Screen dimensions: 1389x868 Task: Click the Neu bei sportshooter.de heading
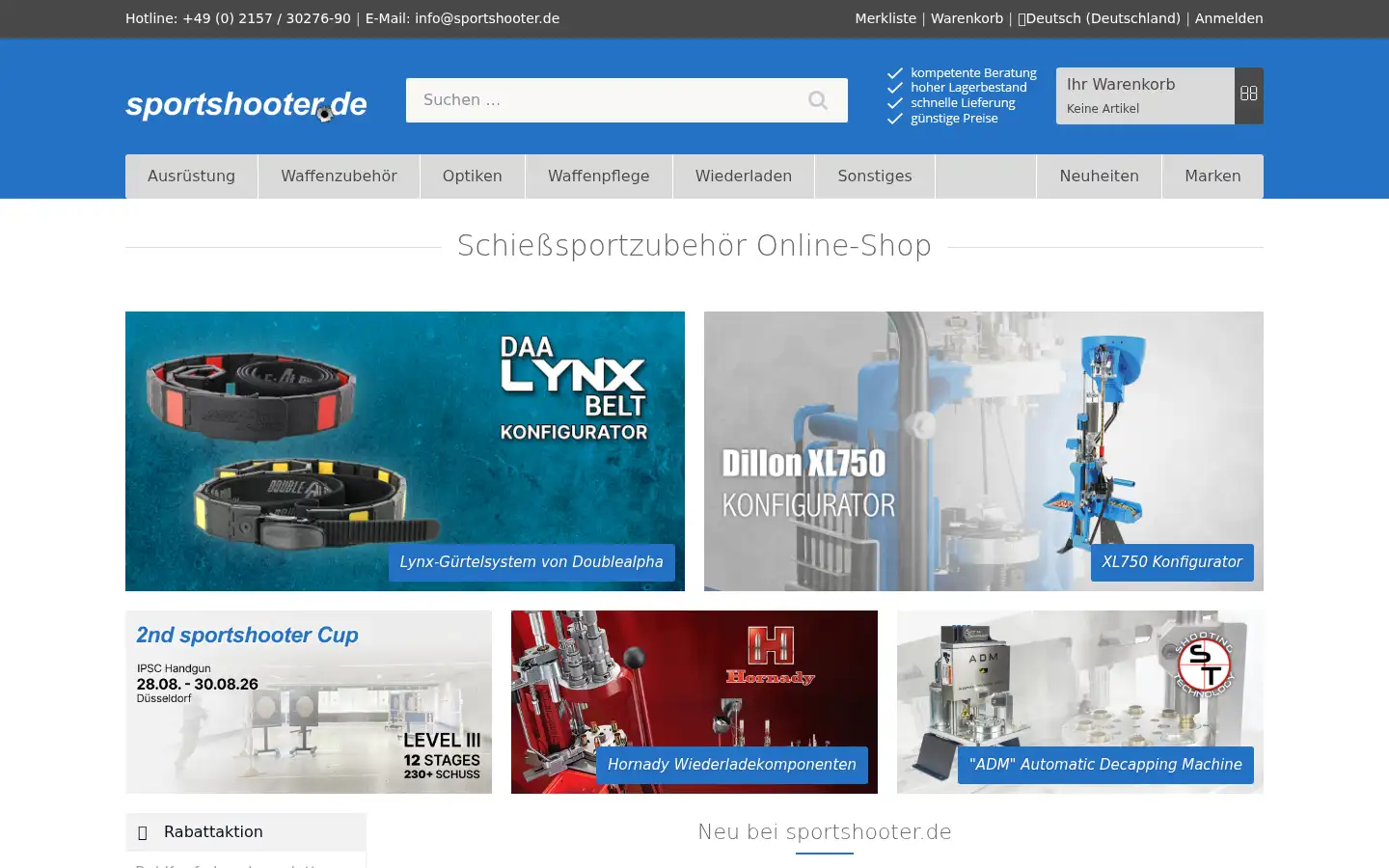825,832
